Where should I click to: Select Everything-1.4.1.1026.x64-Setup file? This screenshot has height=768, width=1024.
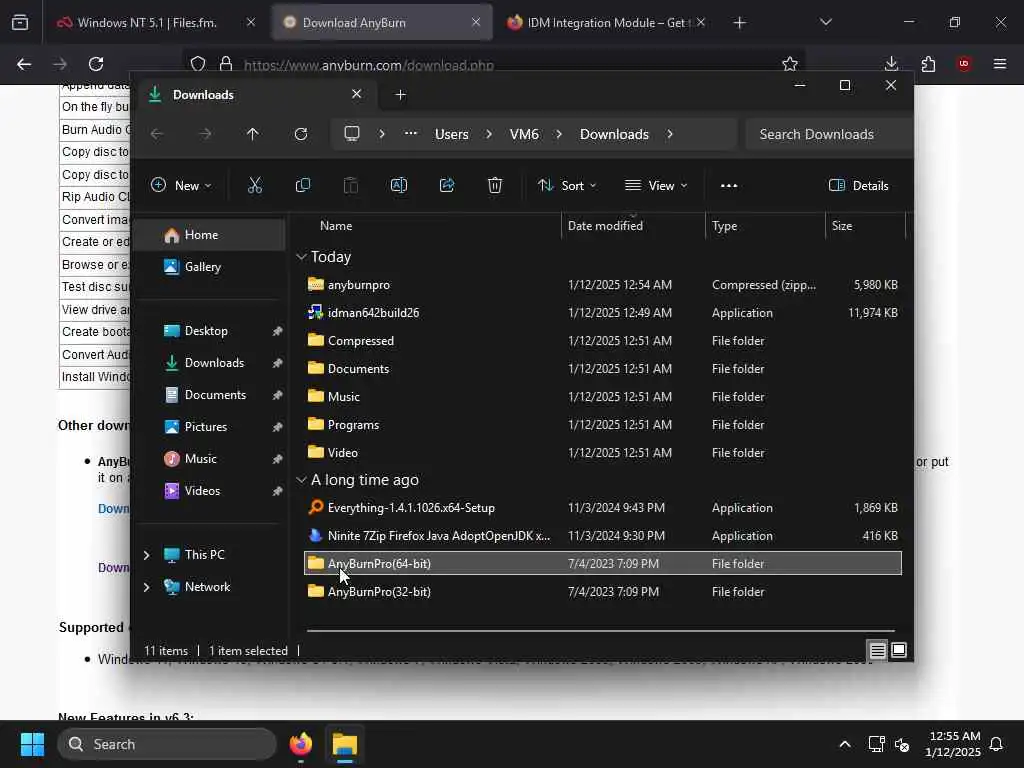tap(603, 507)
